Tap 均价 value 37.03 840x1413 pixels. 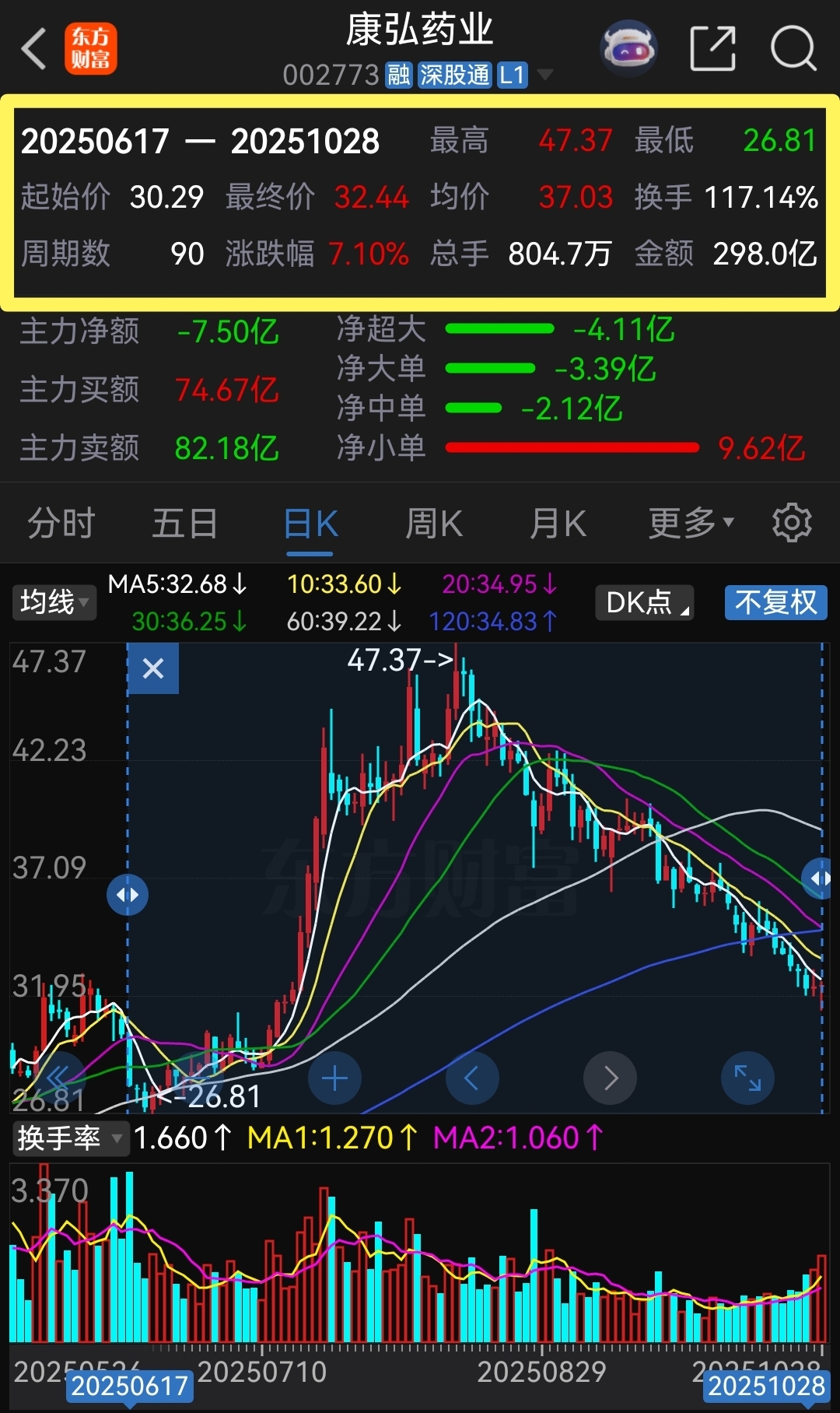click(x=576, y=197)
